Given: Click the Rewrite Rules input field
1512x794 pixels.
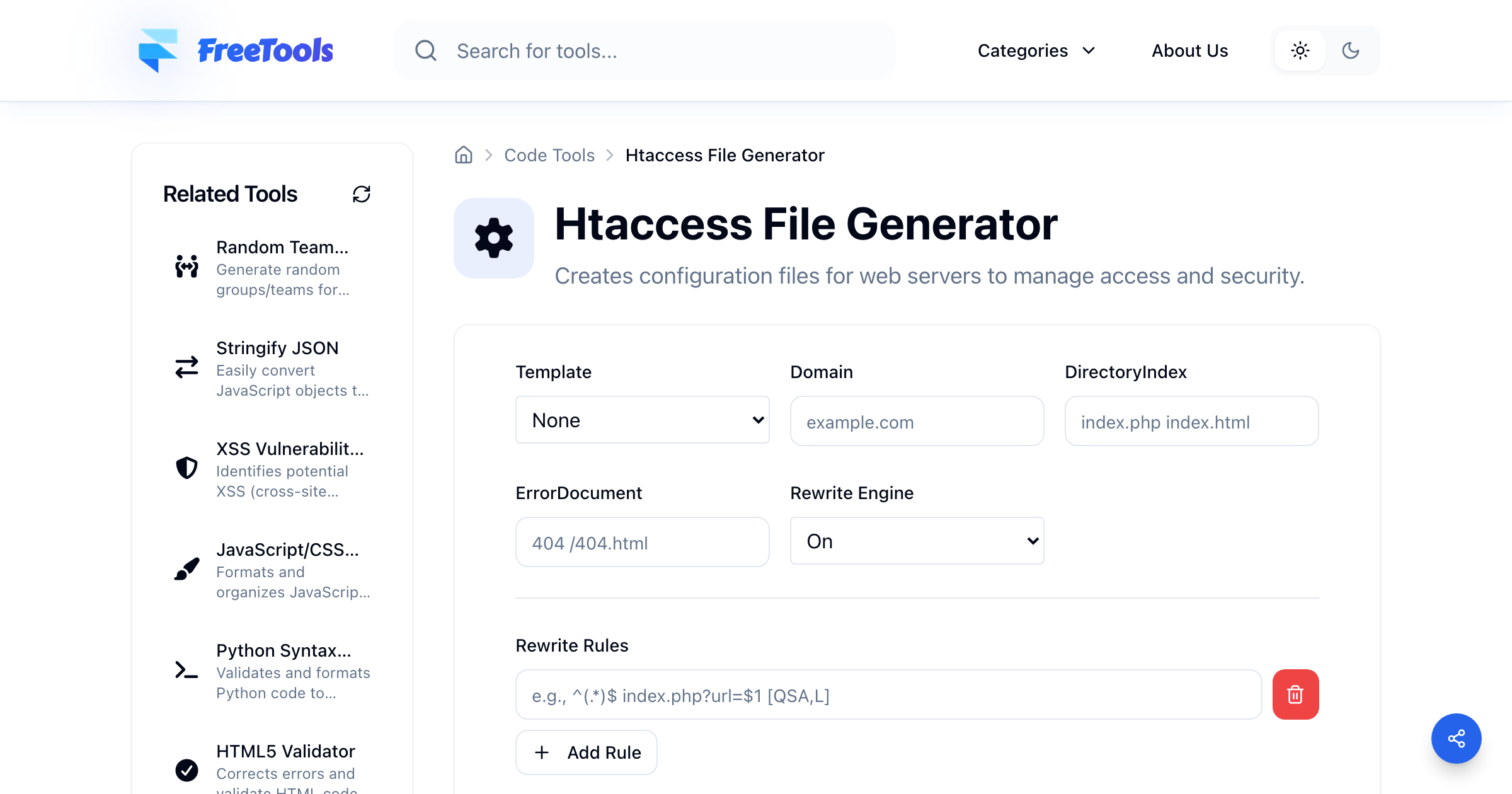Looking at the screenshot, I should 889,694.
